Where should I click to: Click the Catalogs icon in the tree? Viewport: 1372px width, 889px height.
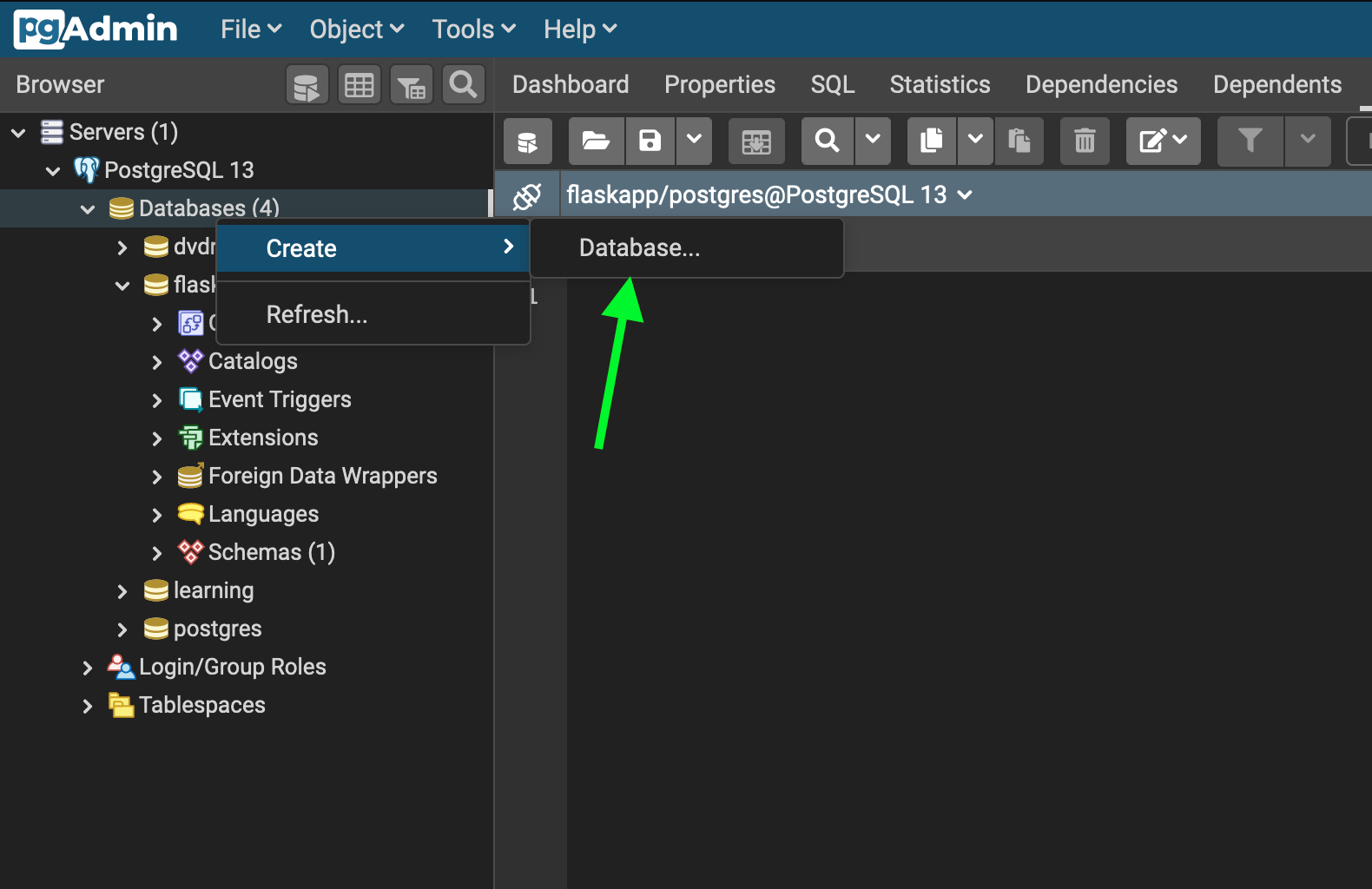coord(190,360)
